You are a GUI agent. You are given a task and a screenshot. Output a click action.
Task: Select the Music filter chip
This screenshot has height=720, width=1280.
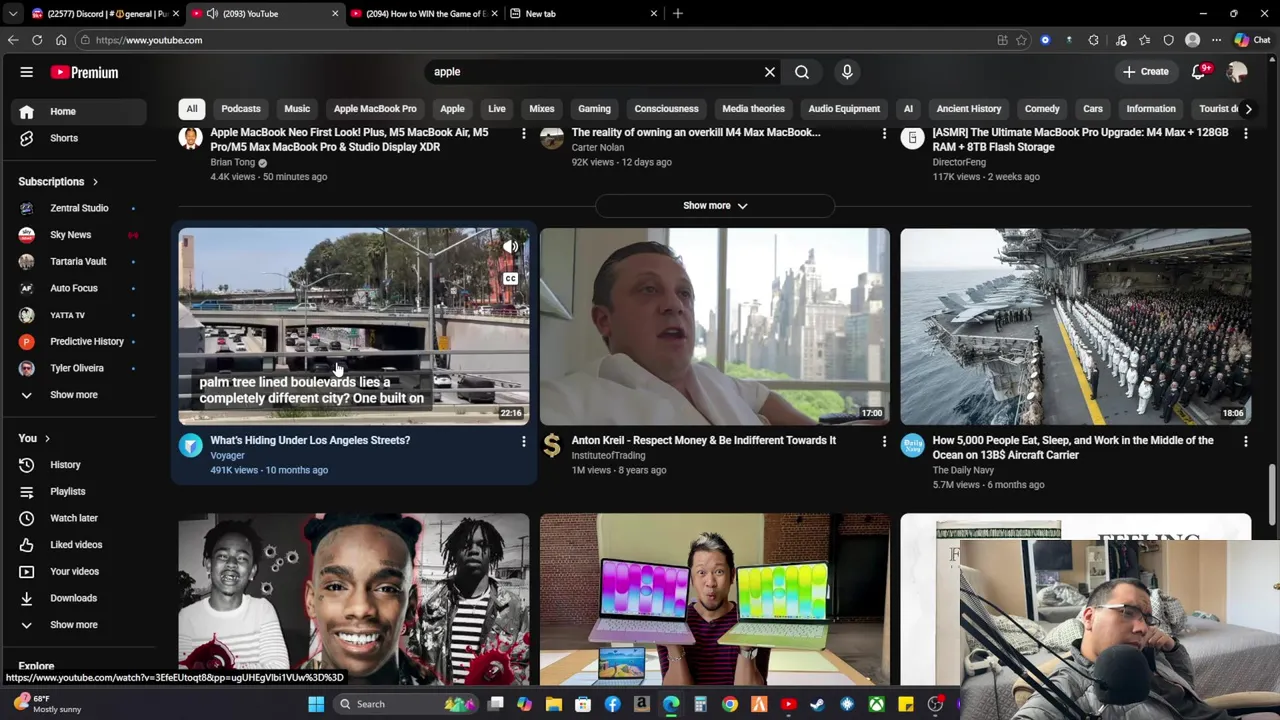[x=297, y=109]
